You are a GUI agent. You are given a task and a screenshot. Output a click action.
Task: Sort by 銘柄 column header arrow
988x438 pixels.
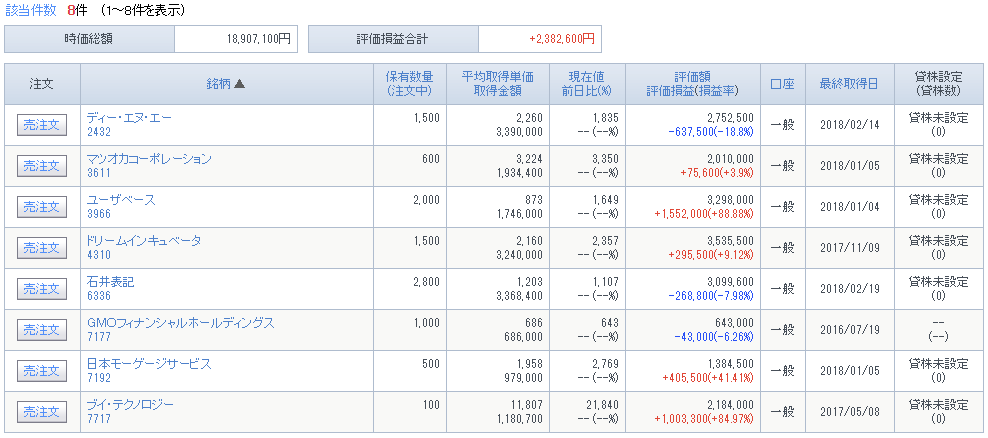(239, 84)
